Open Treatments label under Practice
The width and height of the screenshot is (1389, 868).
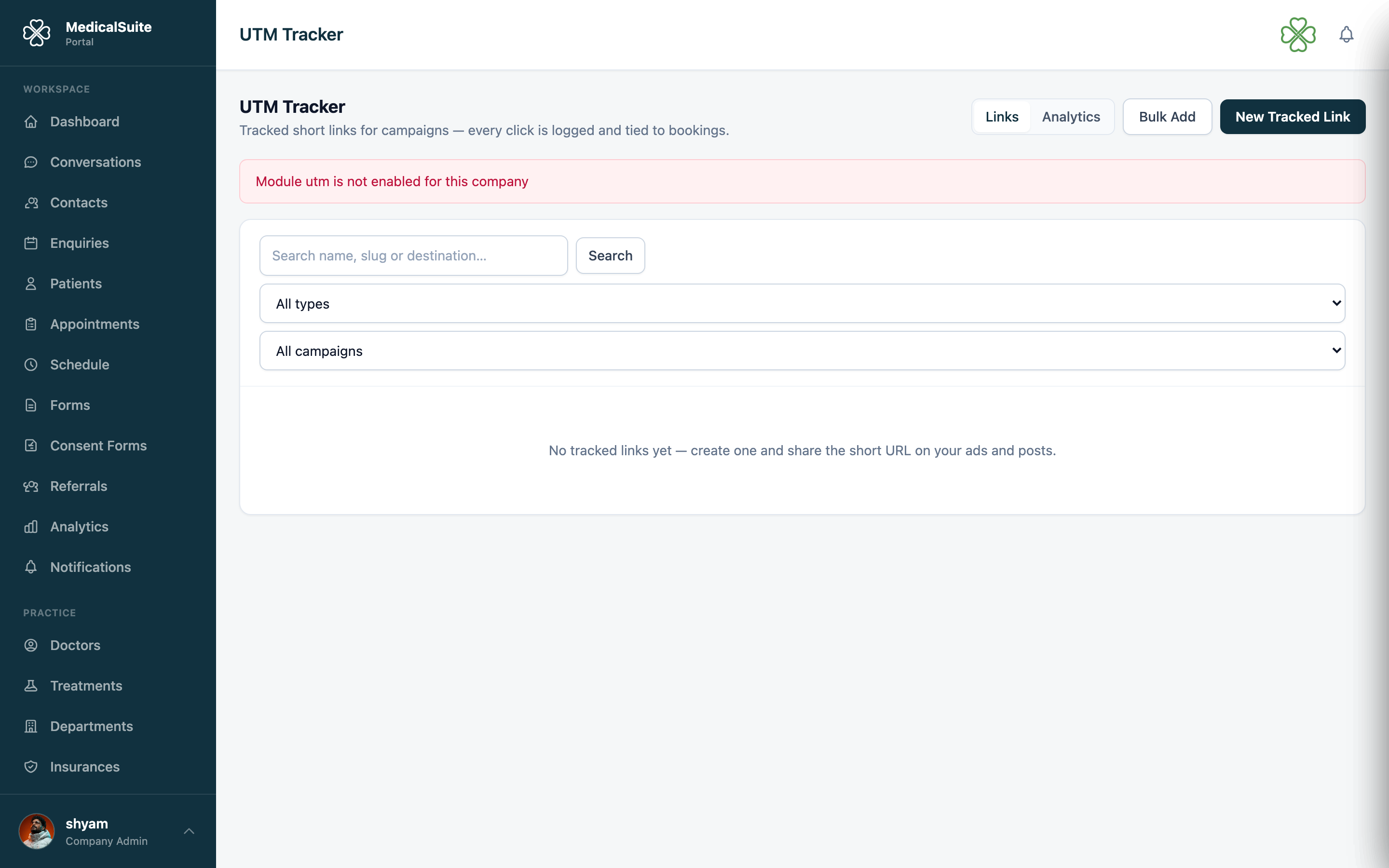tap(86, 686)
